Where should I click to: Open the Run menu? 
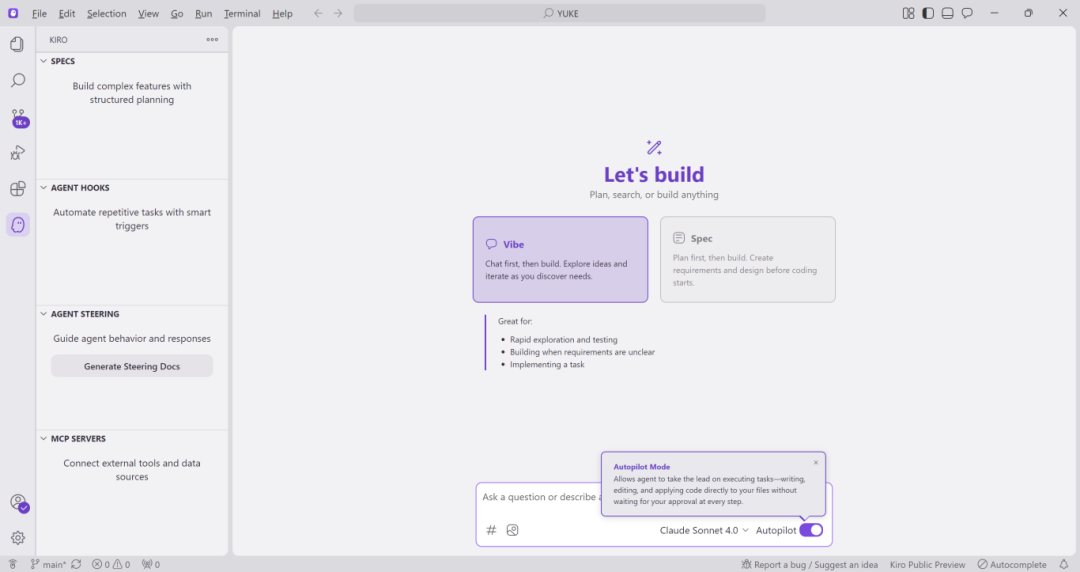pos(203,13)
